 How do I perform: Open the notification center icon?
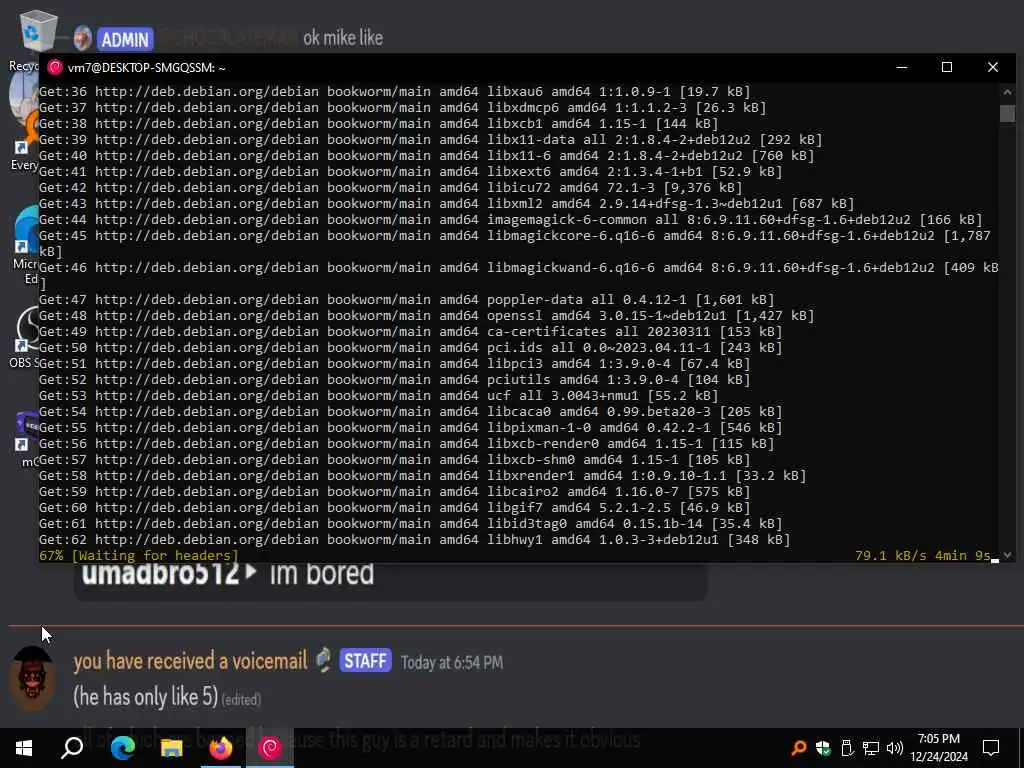(991, 748)
